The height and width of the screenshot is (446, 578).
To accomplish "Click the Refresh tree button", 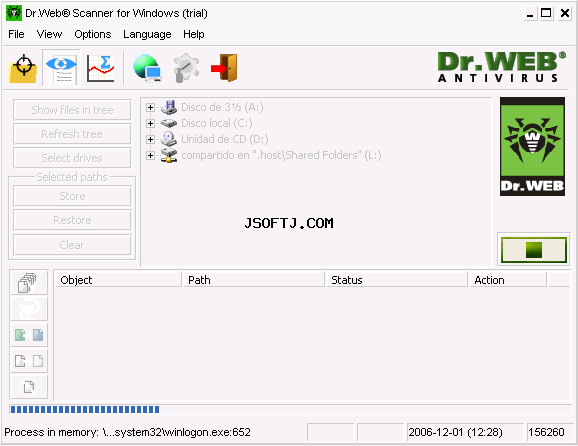I will coord(72,134).
